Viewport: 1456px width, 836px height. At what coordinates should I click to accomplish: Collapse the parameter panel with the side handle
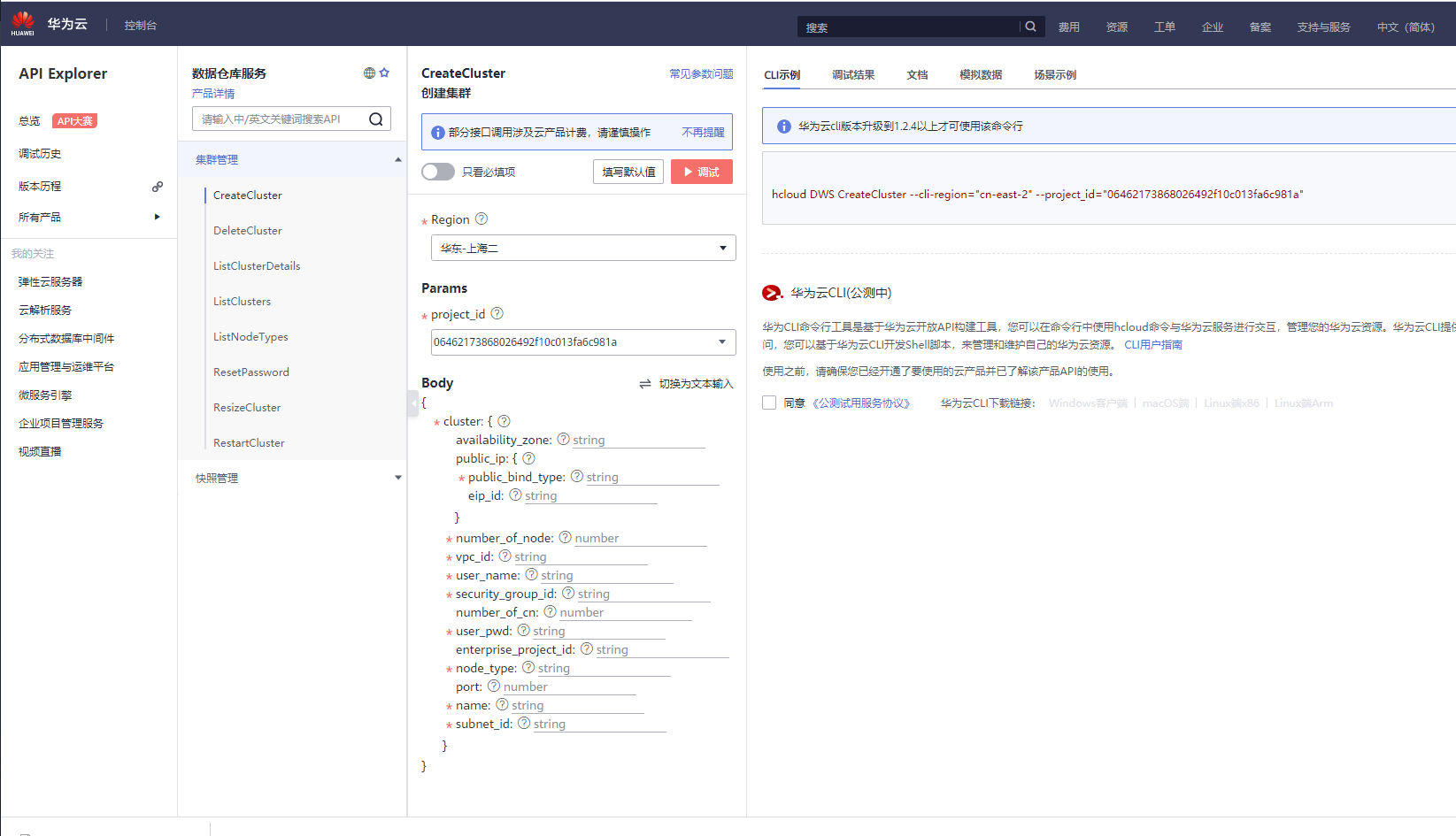coord(412,403)
